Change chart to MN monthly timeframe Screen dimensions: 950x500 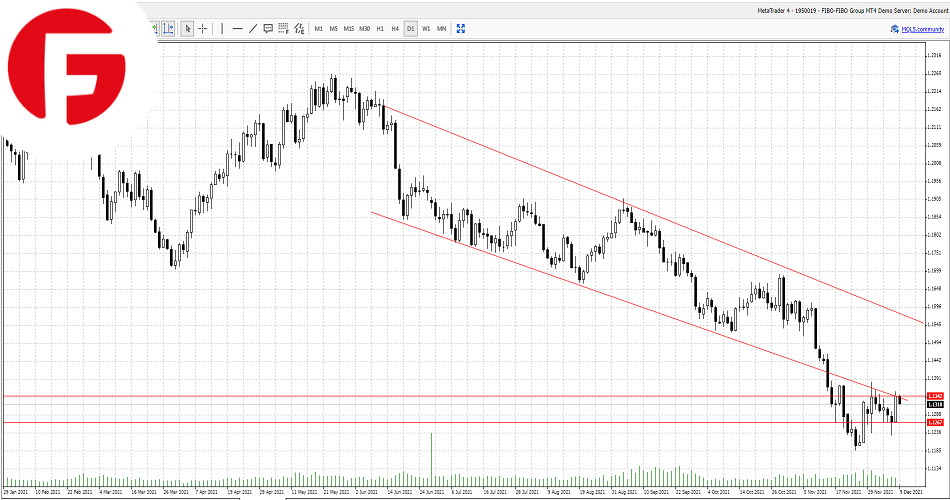point(441,29)
